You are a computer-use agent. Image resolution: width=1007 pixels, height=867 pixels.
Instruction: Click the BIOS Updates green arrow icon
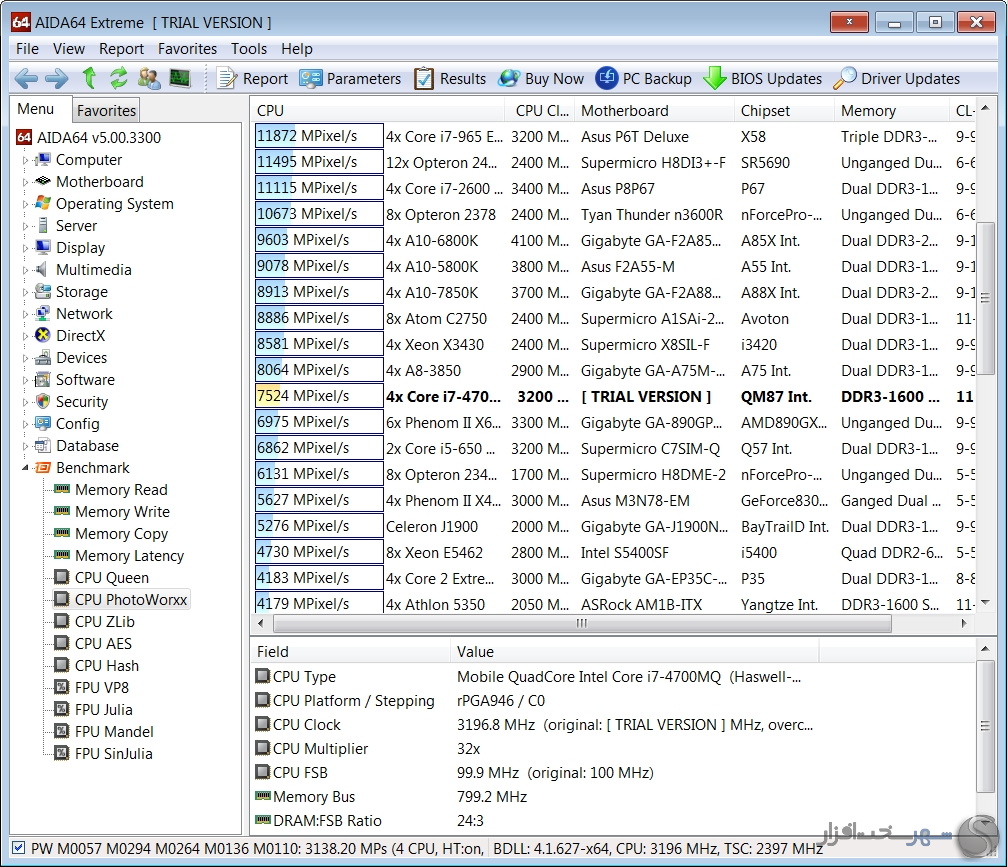714,78
